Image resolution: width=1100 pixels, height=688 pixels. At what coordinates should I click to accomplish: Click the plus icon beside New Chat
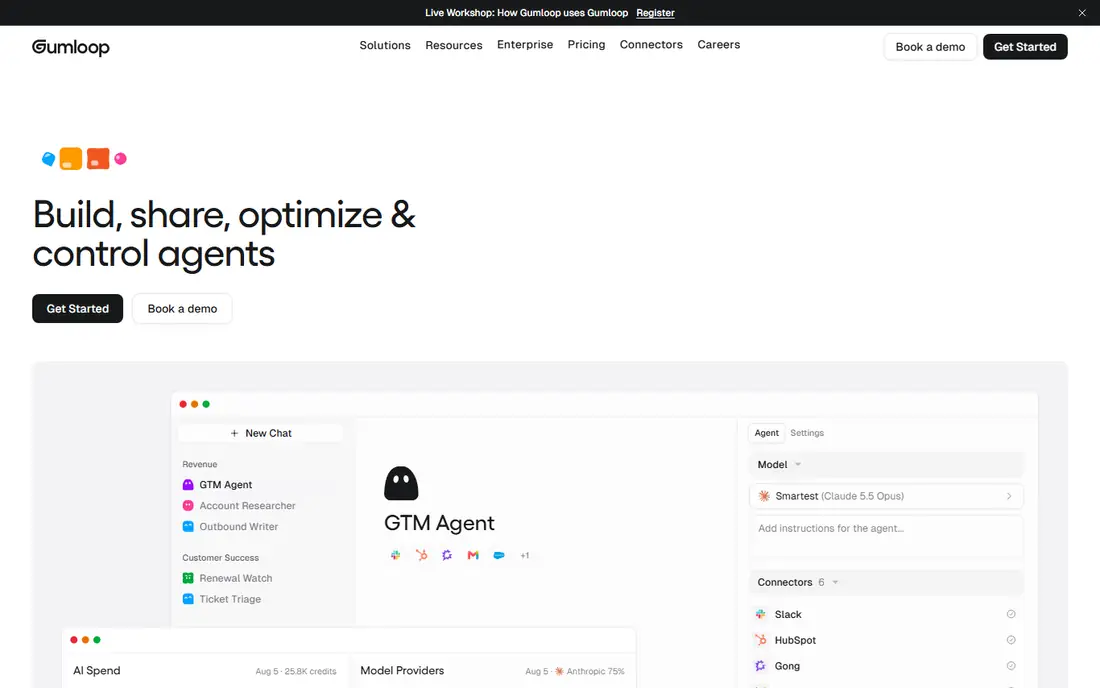pyautogui.click(x=234, y=433)
